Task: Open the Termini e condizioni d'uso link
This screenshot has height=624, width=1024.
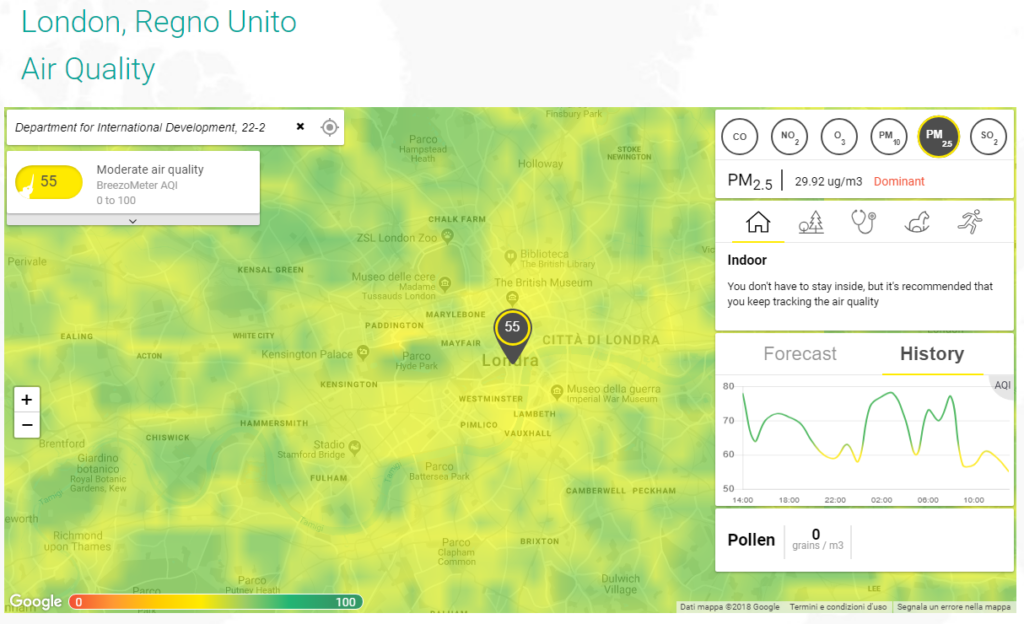Action: [838, 607]
